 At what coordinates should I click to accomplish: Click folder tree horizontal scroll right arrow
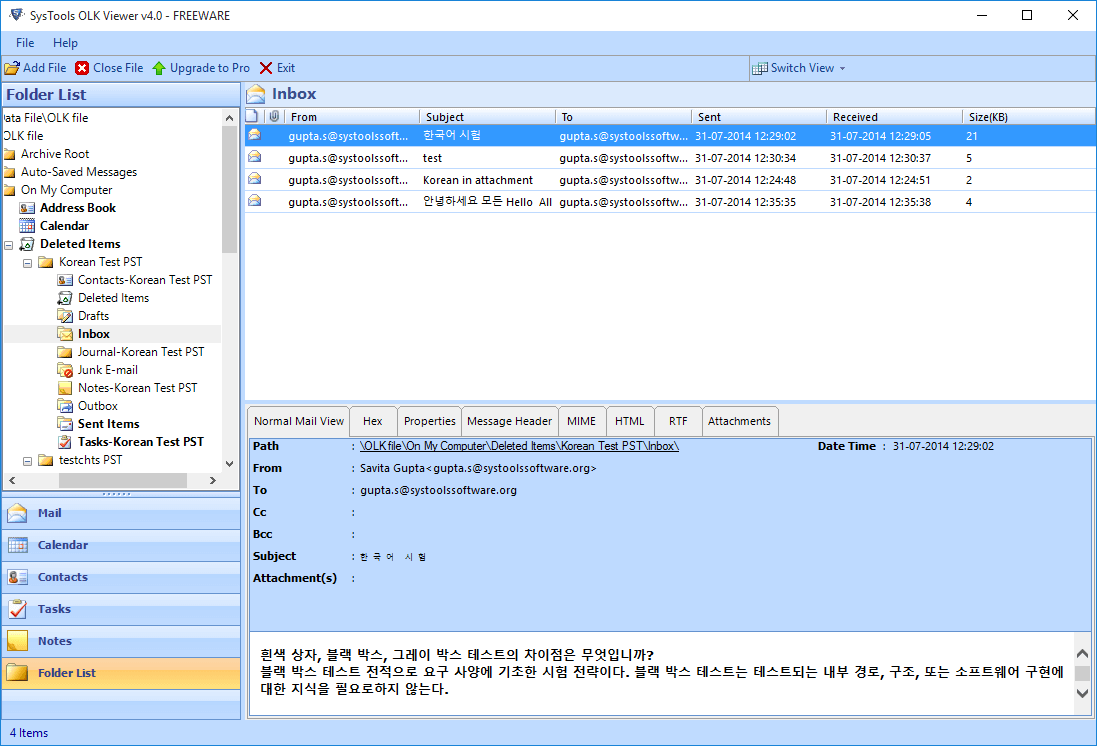pyautogui.click(x=213, y=481)
